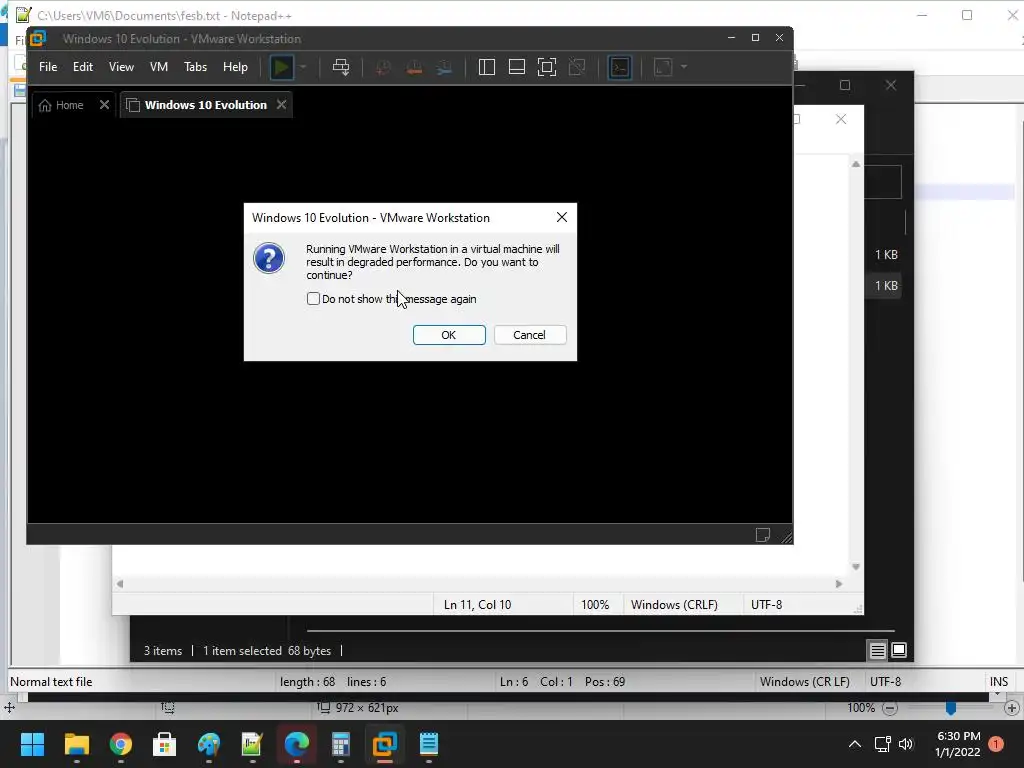1024x768 pixels.
Task: Open the File menu in VMware Workstation
Action: [x=48, y=67]
